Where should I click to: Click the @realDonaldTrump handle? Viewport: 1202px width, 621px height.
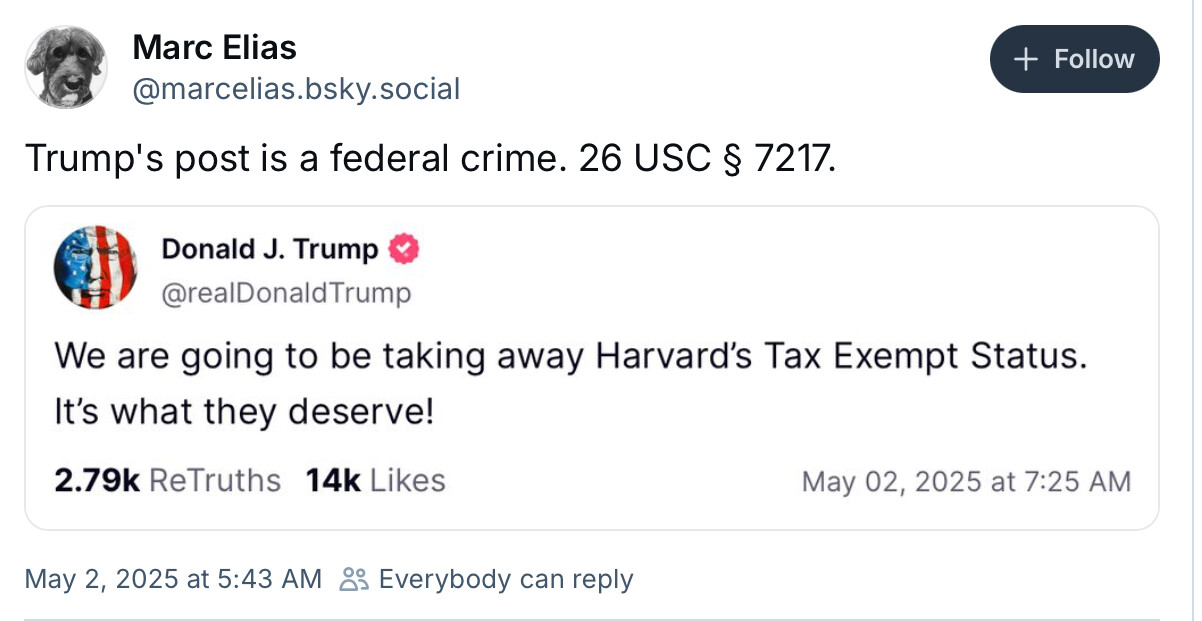[286, 293]
